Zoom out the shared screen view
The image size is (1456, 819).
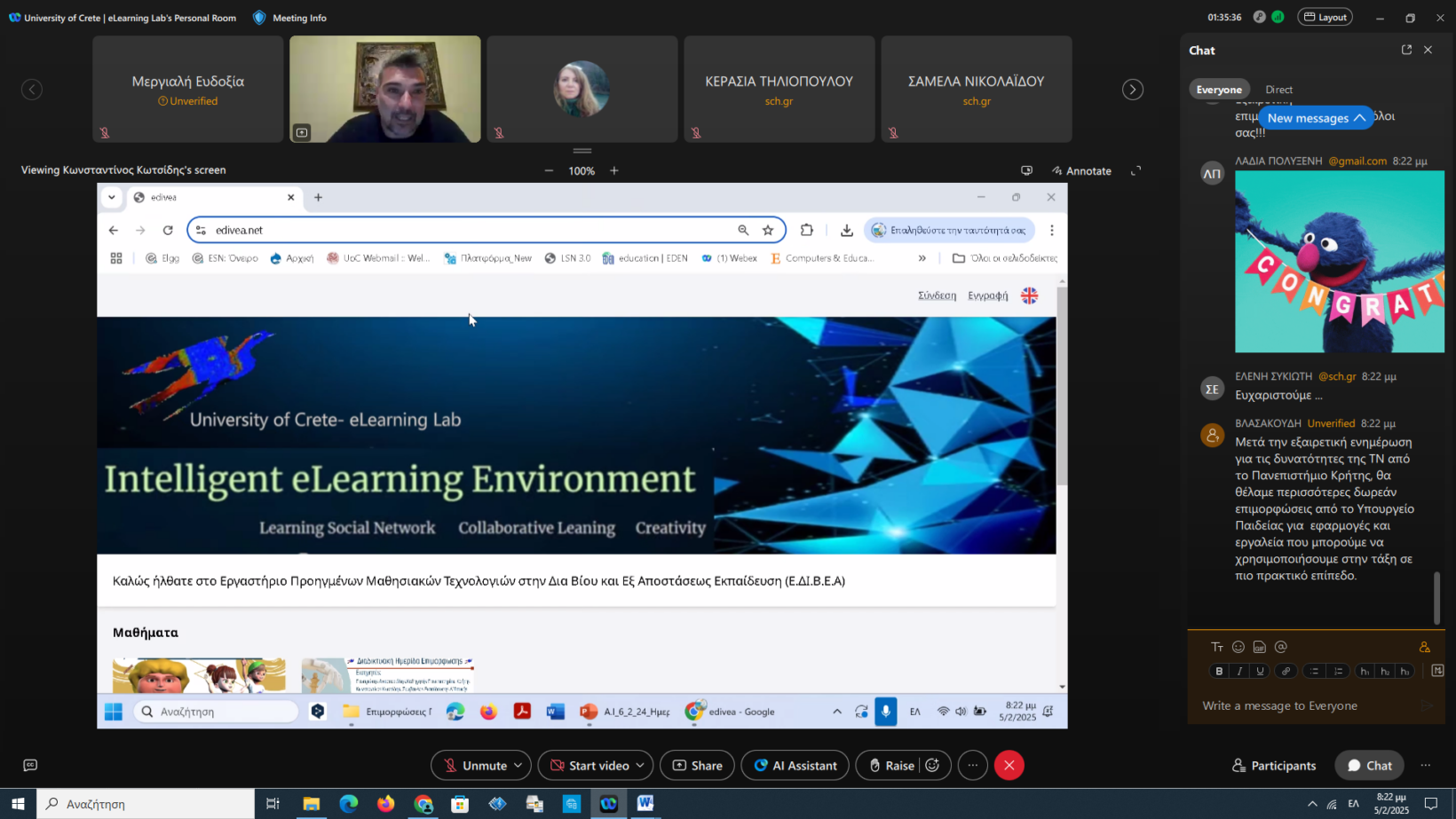point(549,170)
